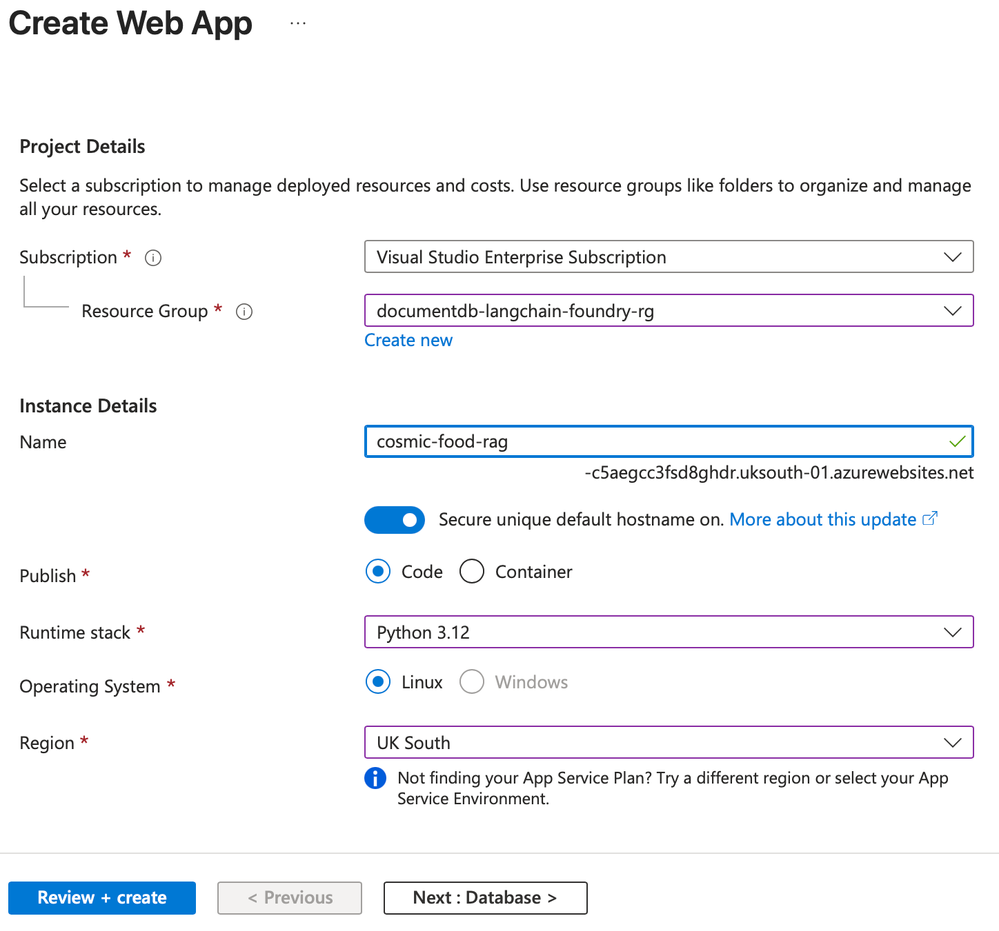999x931 pixels.
Task: Click the green checkmark in the Name field
Action: pyautogui.click(x=957, y=441)
